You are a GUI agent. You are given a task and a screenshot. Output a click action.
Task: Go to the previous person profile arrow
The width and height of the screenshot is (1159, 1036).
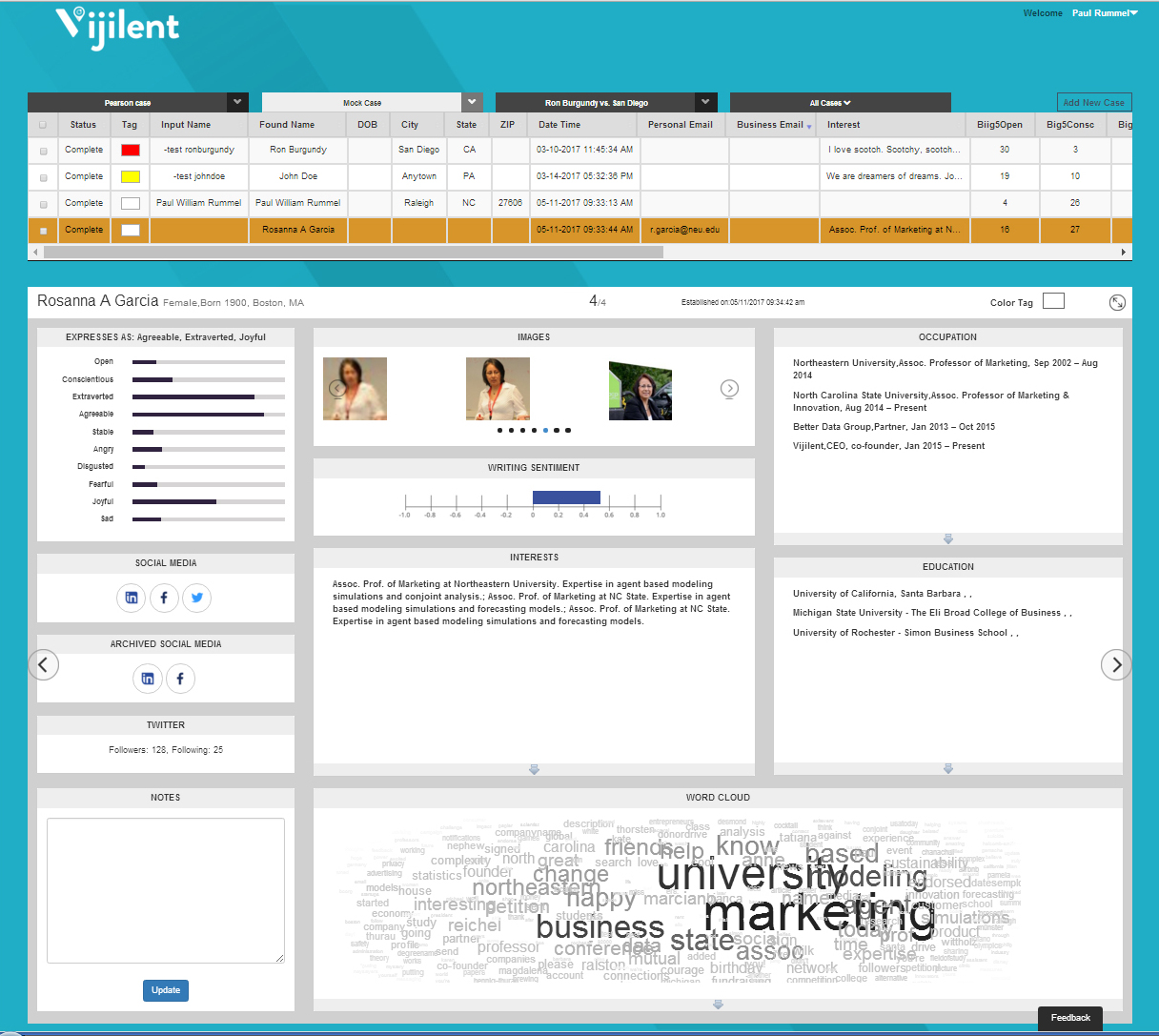44,664
